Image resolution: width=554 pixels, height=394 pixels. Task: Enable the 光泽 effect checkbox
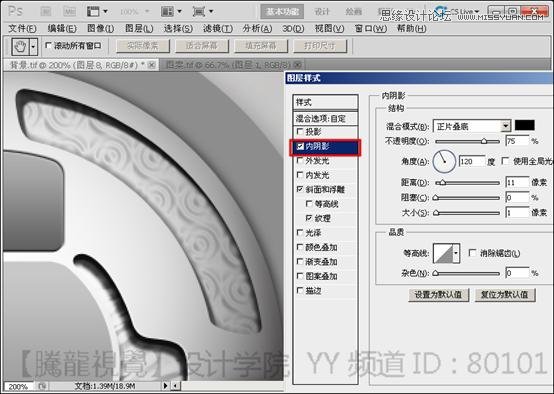tap(300, 233)
